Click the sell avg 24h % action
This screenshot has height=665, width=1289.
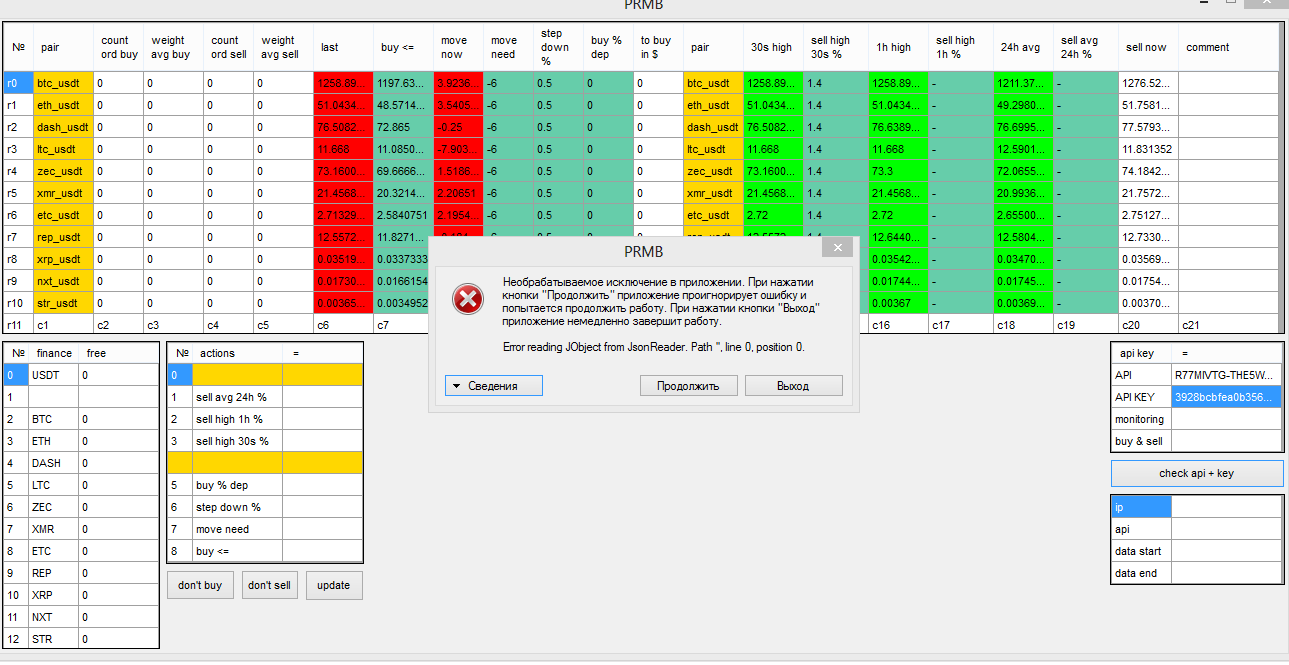(223, 397)
